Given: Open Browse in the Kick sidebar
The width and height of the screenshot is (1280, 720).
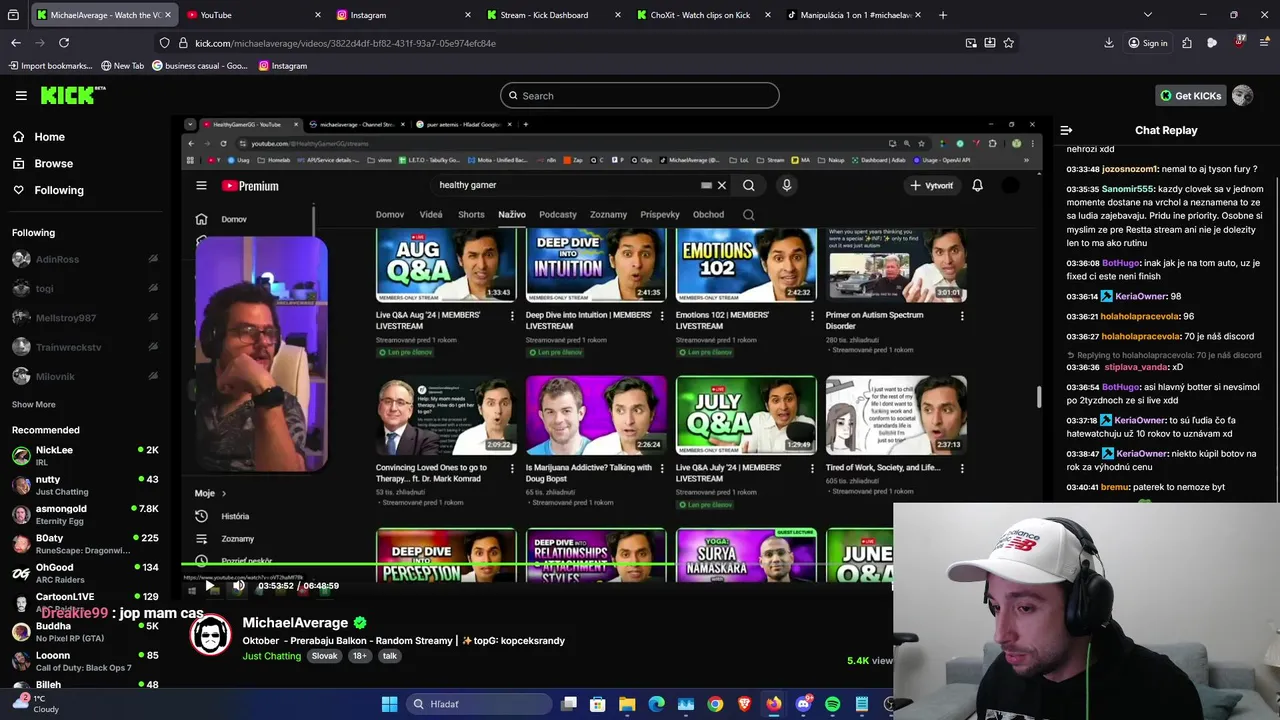Looking at the screenshot, I should click(43, 163).
